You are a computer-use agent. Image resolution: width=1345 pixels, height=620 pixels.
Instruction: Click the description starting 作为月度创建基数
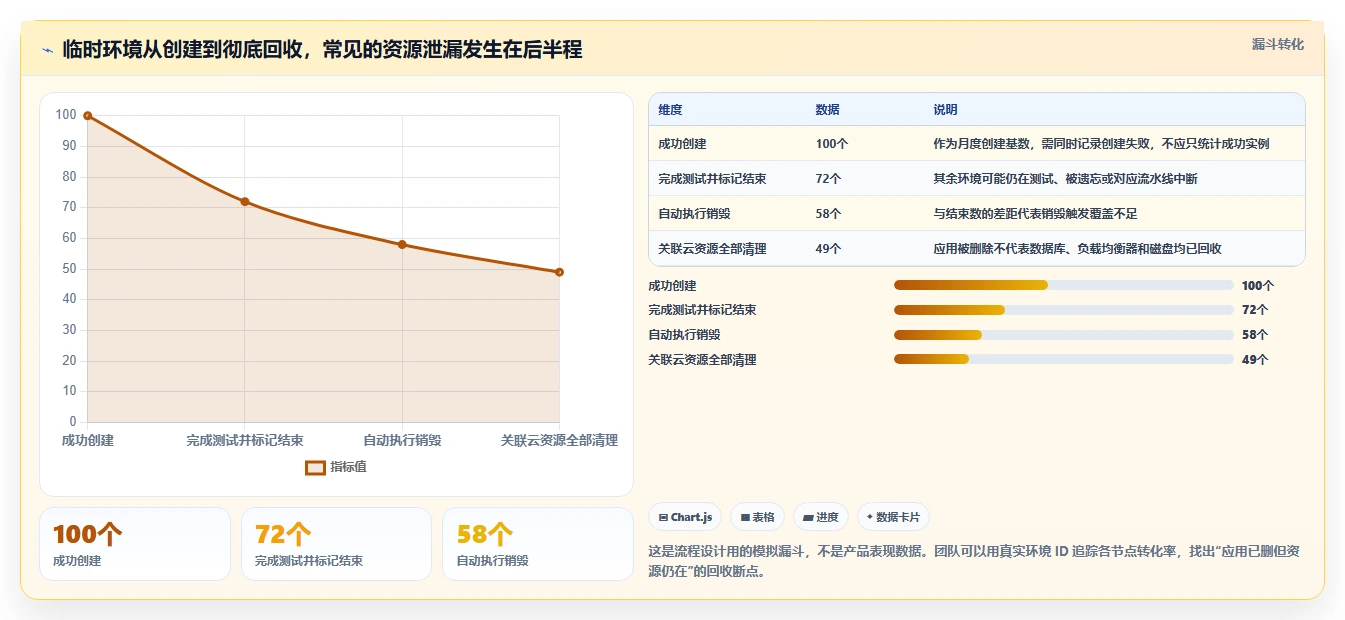click(x=1101, y=144)
